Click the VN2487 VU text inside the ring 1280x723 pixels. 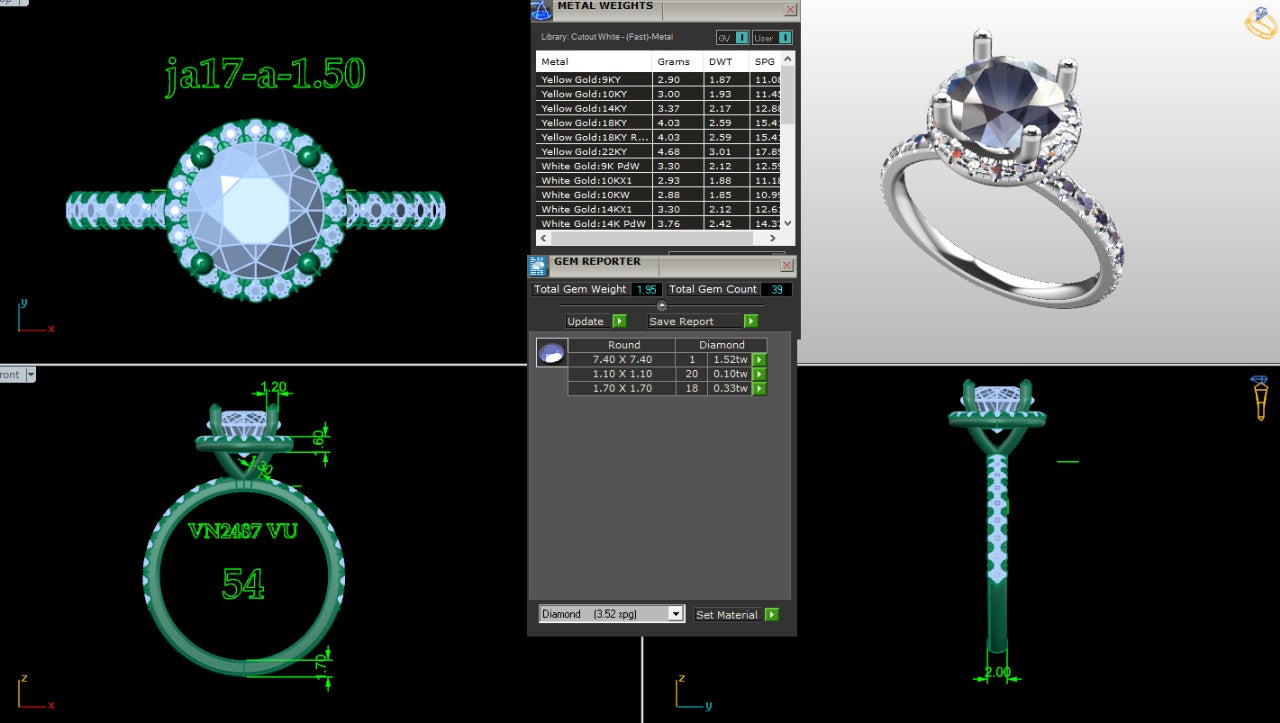point(243,531)
